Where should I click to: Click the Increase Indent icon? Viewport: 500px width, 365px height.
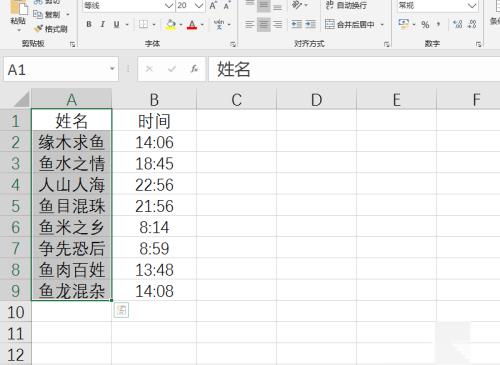[310, 24]
